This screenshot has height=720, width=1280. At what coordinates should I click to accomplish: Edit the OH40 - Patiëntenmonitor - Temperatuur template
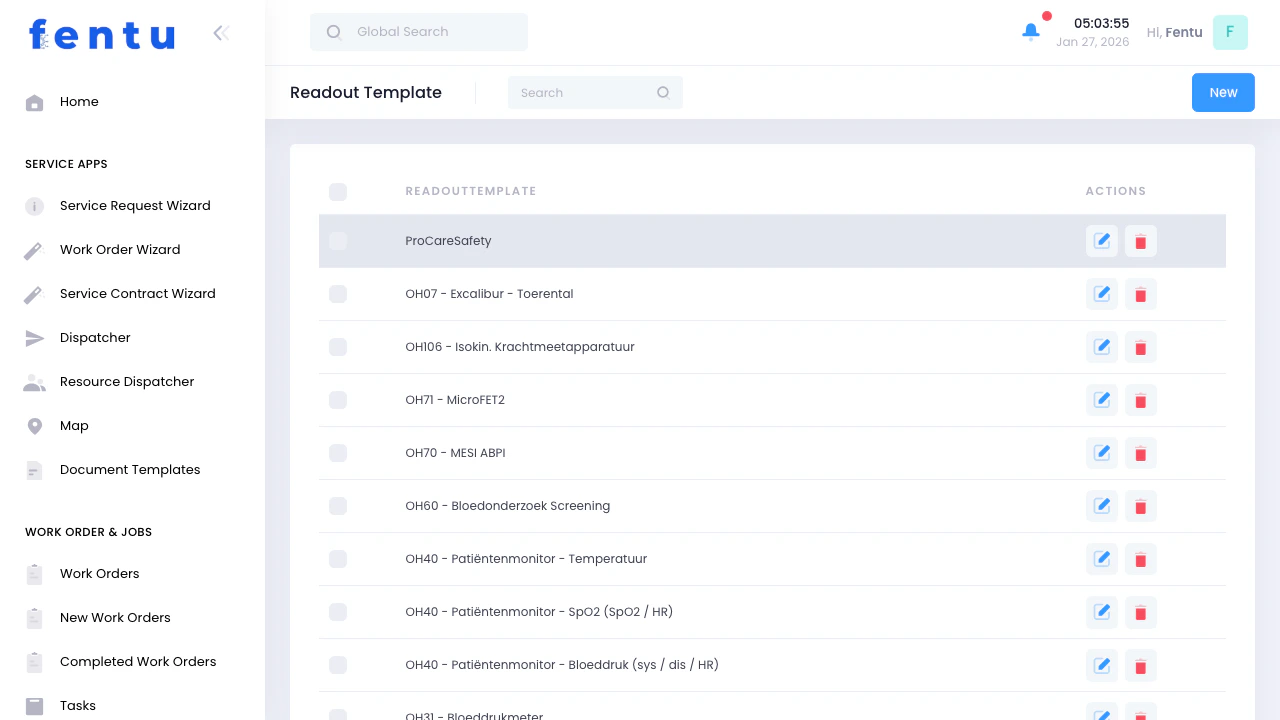[1101, 559]
